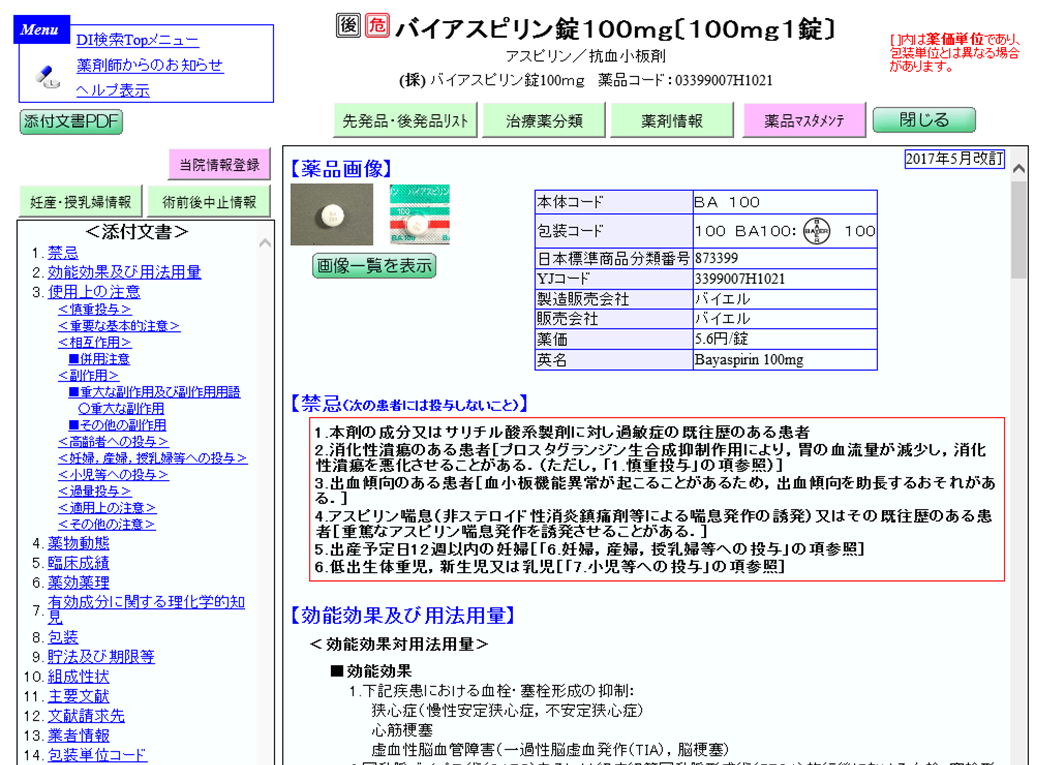This screenshot has height=765, width=1040.
Task: Open the 薬品マスタメンテ page
Action: 804,121
